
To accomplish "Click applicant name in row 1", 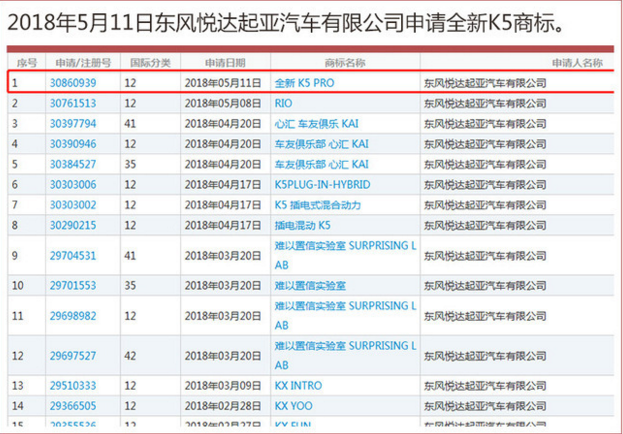I will pyautogui.click(x=485, y=83).
